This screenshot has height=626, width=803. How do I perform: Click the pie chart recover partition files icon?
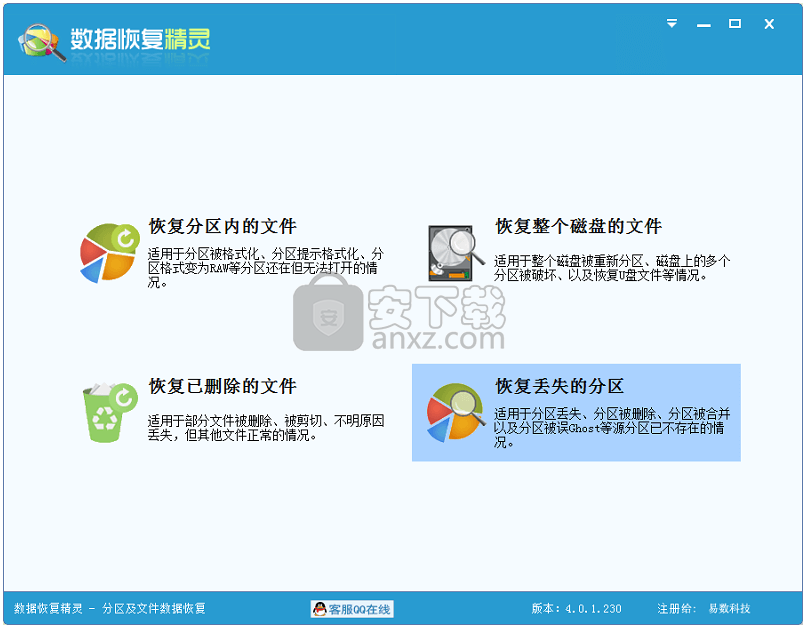[110, 253]
